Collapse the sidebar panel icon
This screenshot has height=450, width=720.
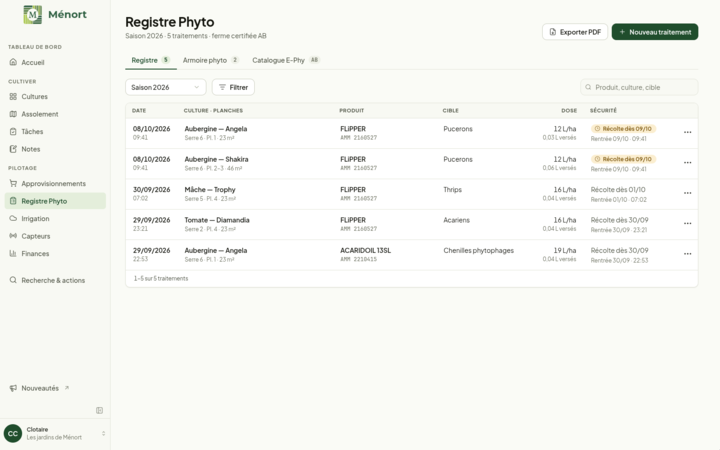pos(99,410)
